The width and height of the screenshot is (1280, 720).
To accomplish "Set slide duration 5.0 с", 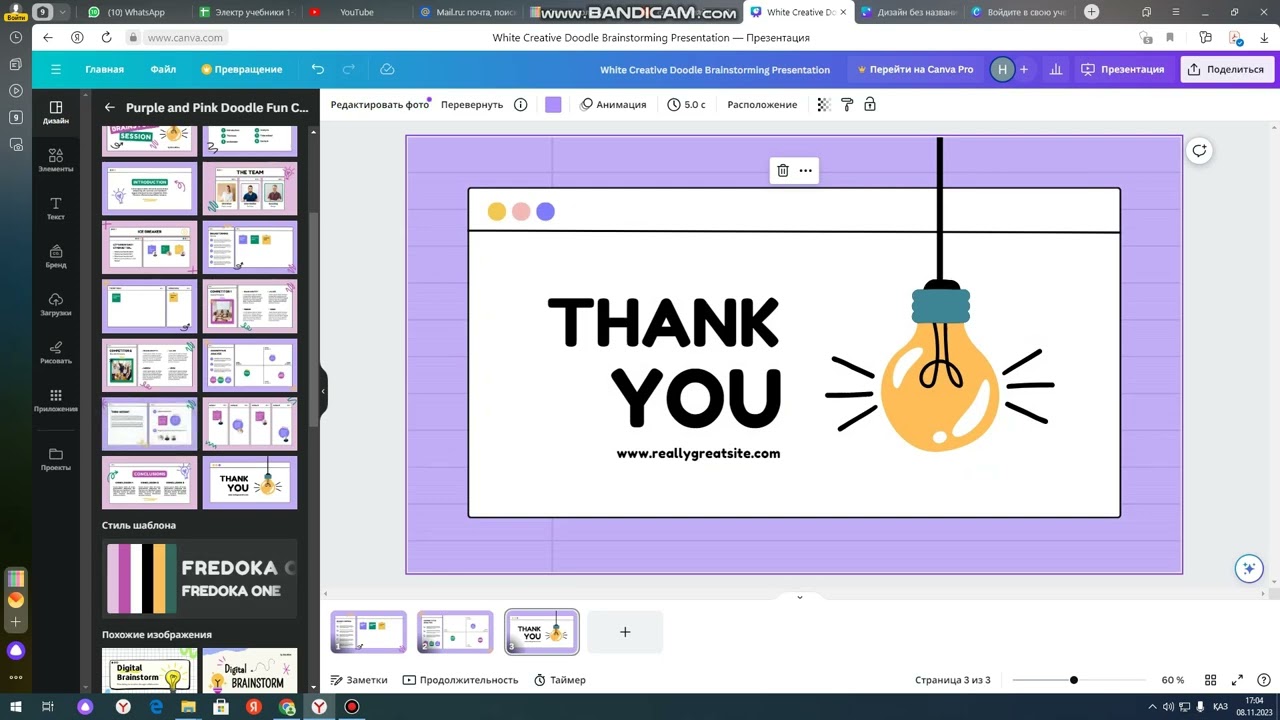I will [x=687, y=104].
